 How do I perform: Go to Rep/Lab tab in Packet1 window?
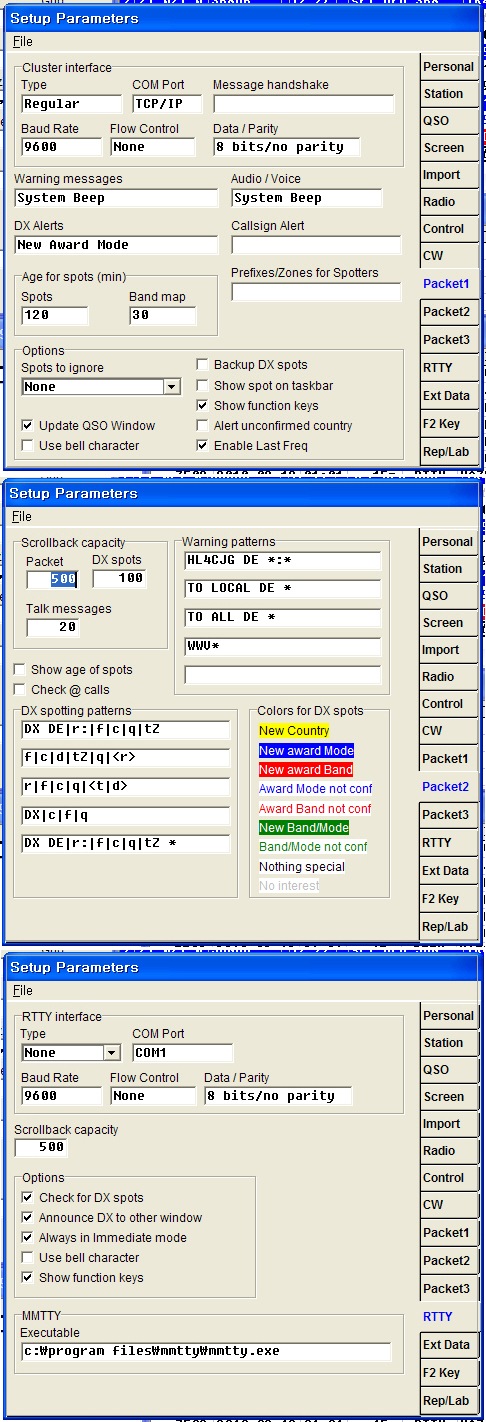[448, 452]
